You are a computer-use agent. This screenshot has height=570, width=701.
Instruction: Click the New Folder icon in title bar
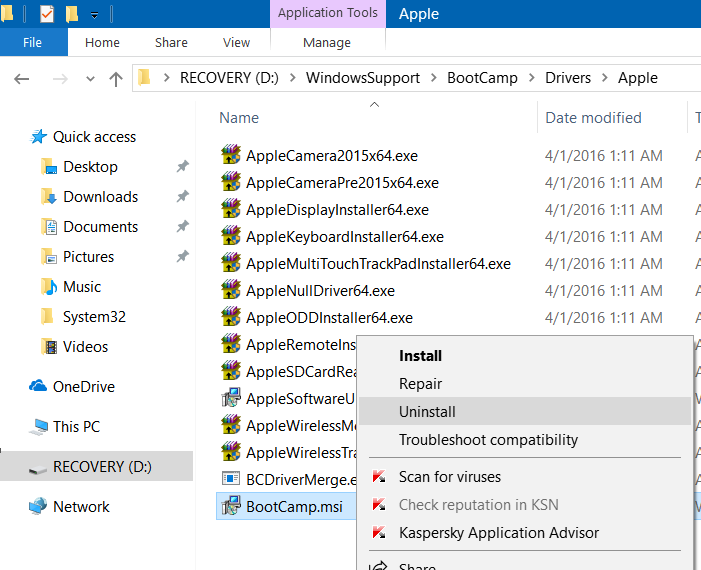click(72, 14)
